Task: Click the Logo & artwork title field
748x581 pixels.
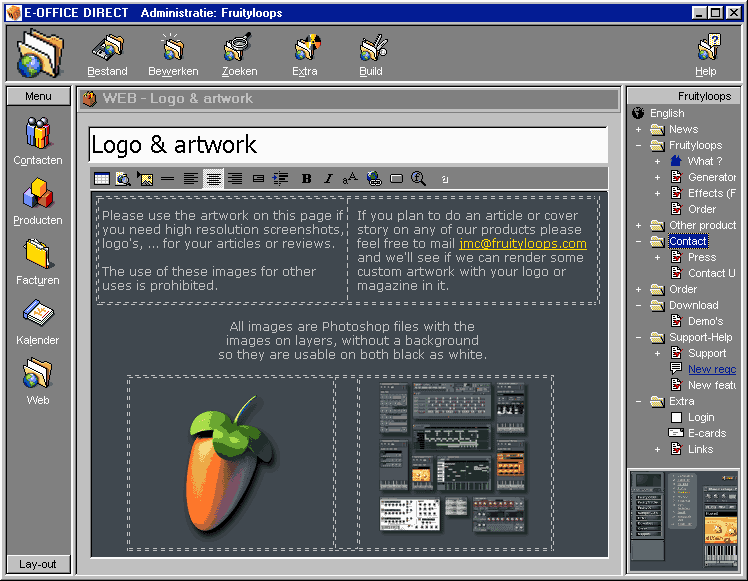Action: pyautogui.click(x=347, y=145)
